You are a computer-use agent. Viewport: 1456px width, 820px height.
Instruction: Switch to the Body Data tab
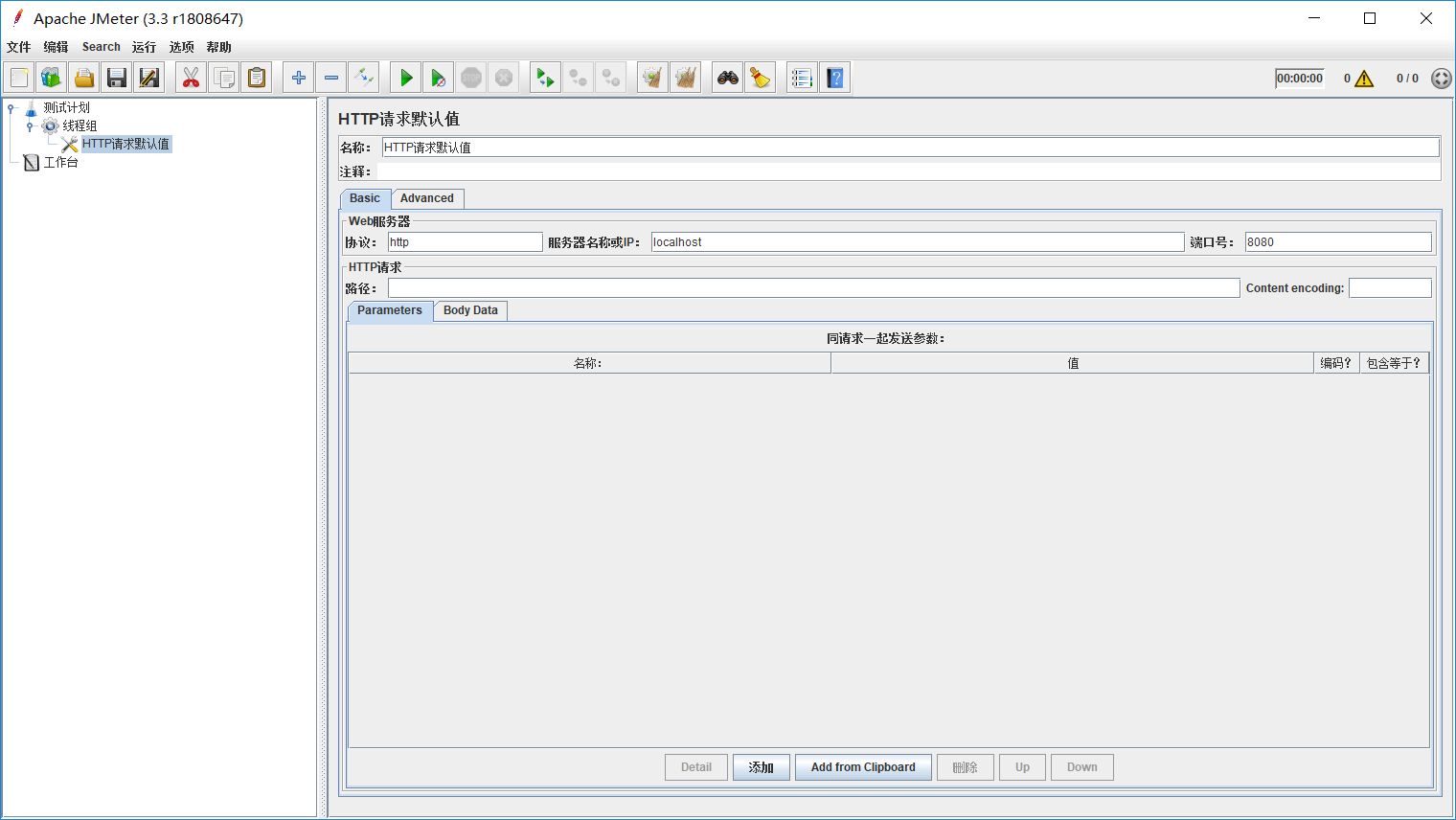tap(469, 310)
